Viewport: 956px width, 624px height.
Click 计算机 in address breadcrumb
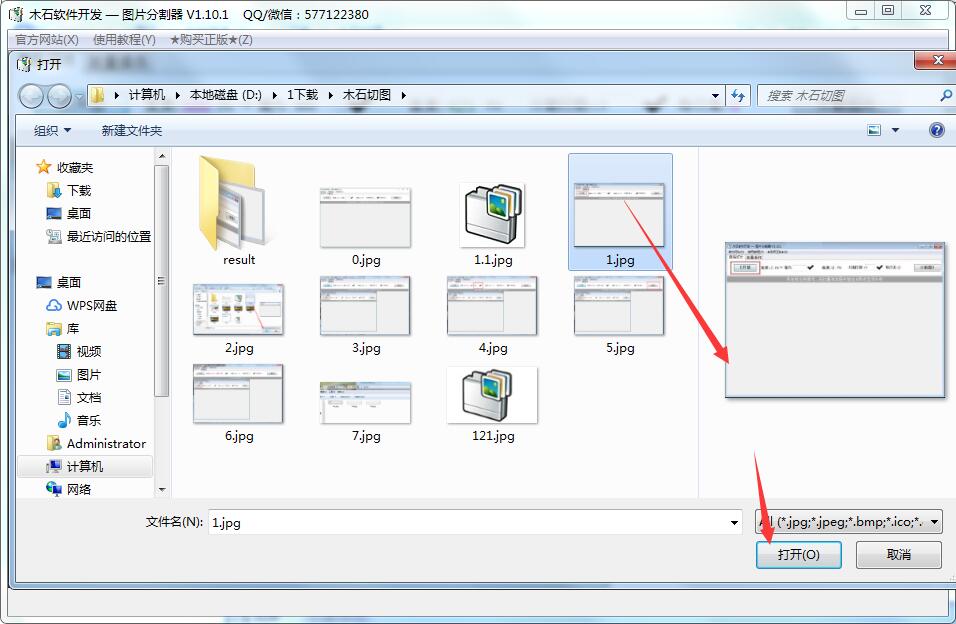click(146, 95)
